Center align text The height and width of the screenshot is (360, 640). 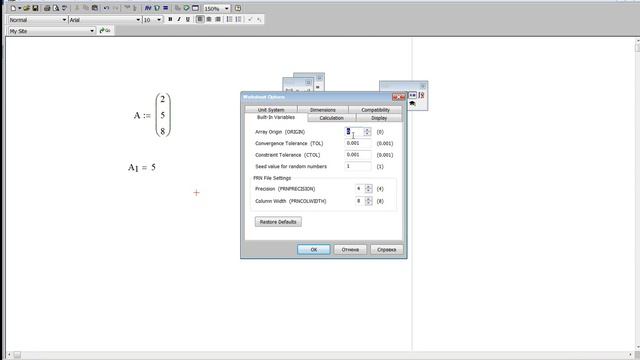[x=209, y=19]
